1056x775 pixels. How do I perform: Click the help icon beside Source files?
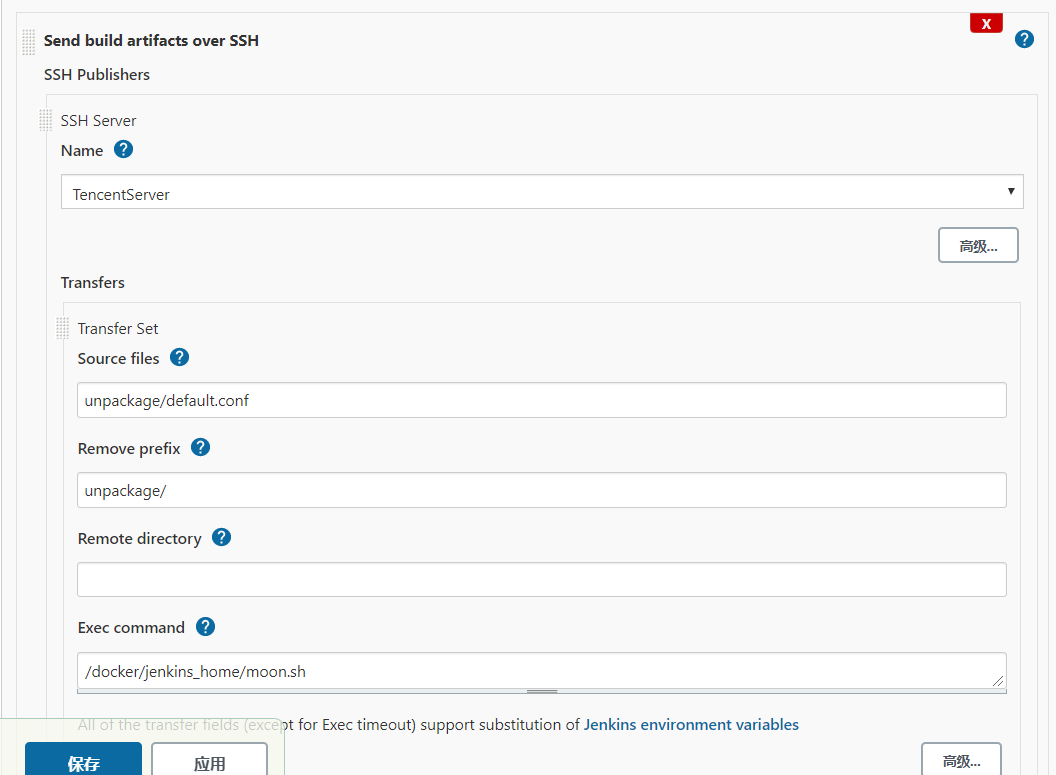[179, 357]
